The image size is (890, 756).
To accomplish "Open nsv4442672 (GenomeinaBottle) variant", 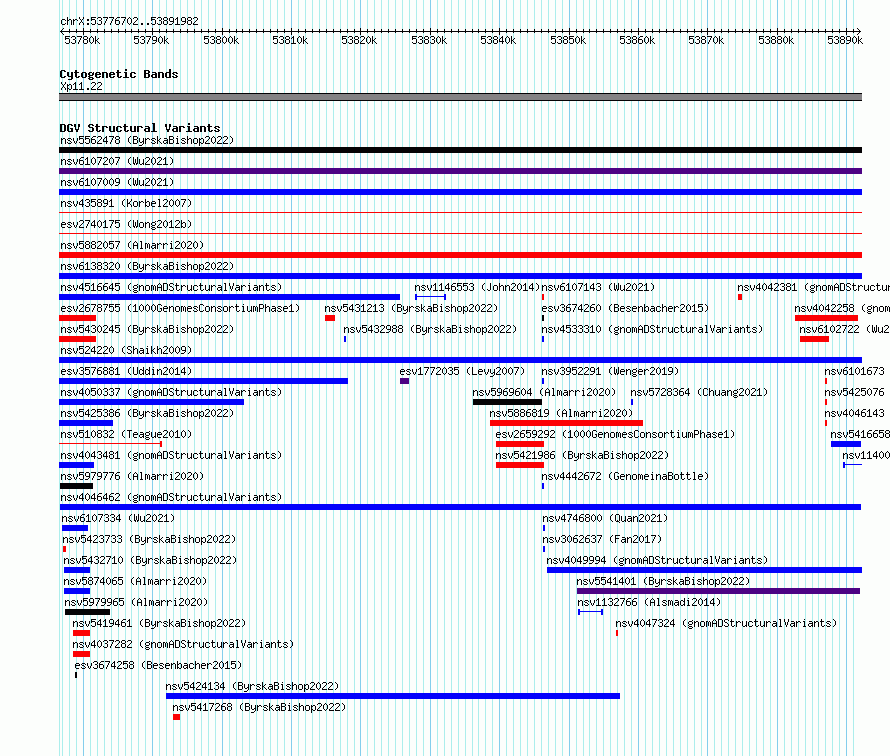I will [625, 476].
